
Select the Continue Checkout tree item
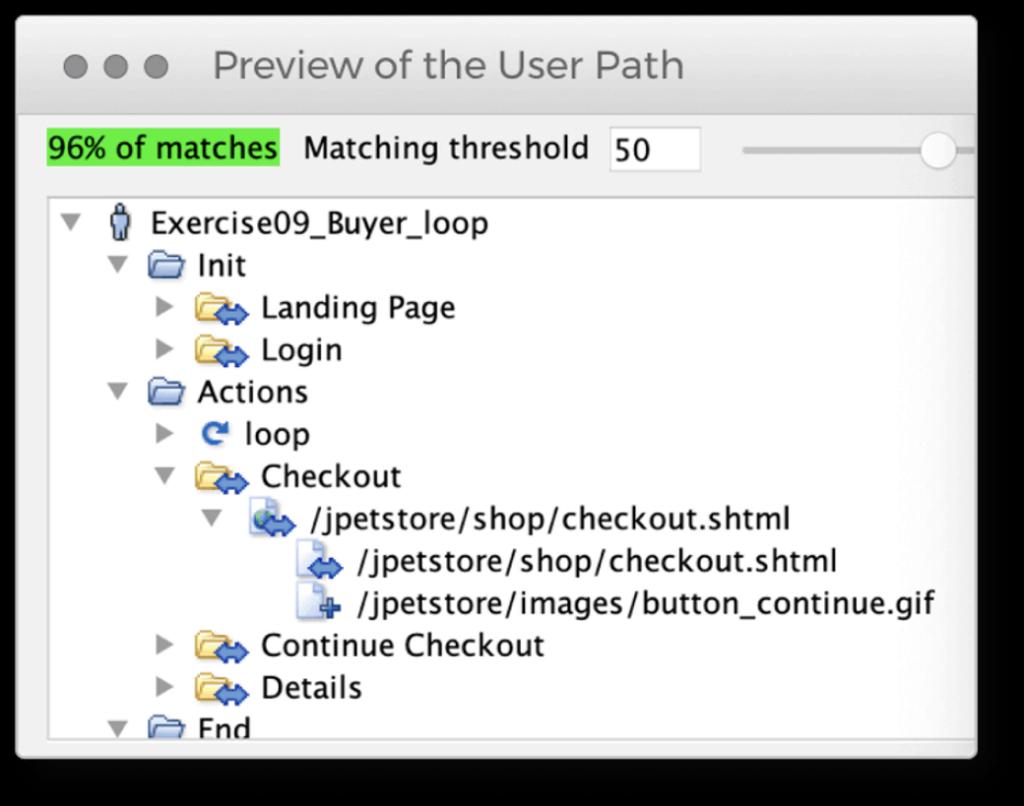pos(402,645)
